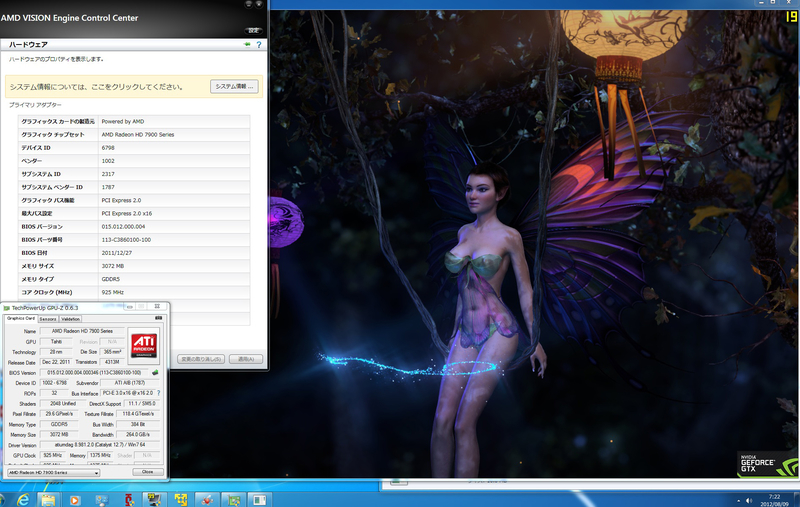Click GPU-Z Release Date field Dec 22, 2011

[x=56, y=362]
